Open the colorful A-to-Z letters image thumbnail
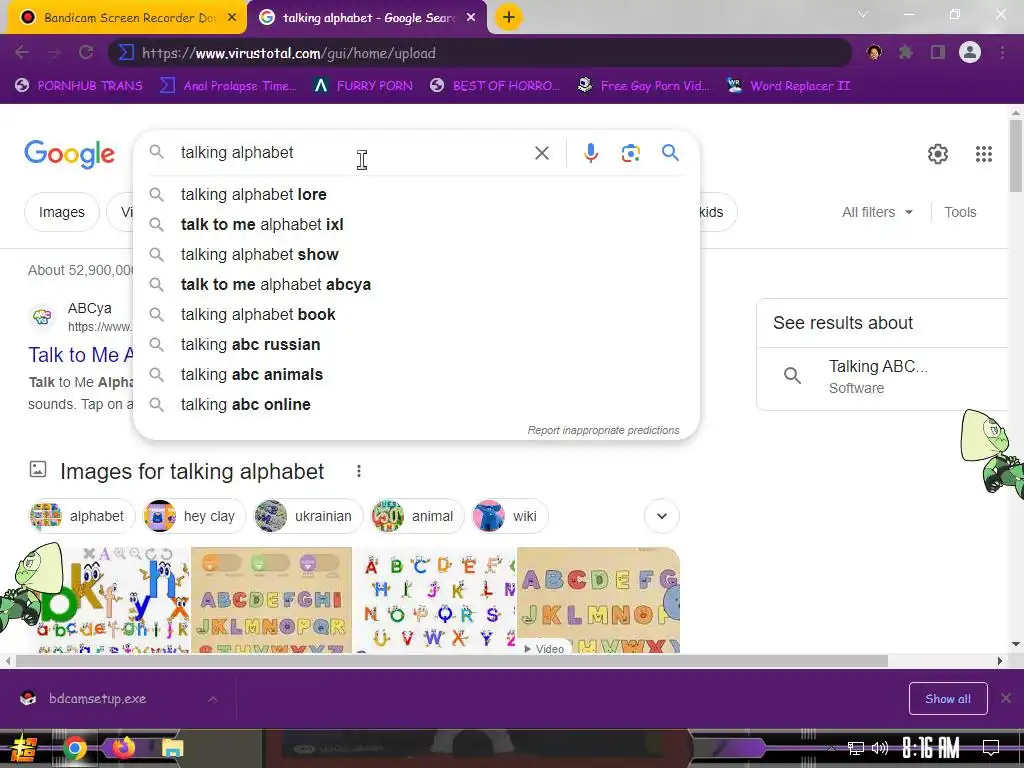1024x768 pixels. tap(434, 600)
